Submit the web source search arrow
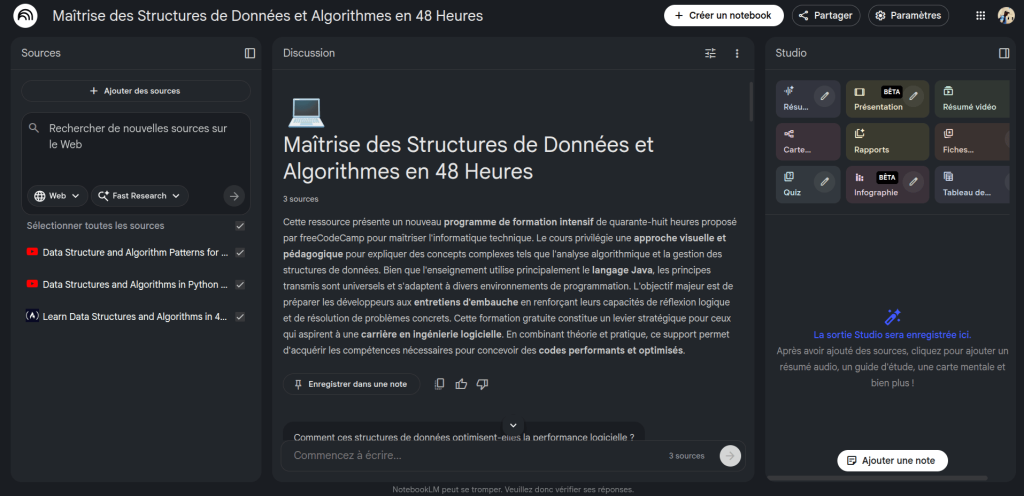The width and height of the screenshot is (1024, 496). tap(234, 196)
